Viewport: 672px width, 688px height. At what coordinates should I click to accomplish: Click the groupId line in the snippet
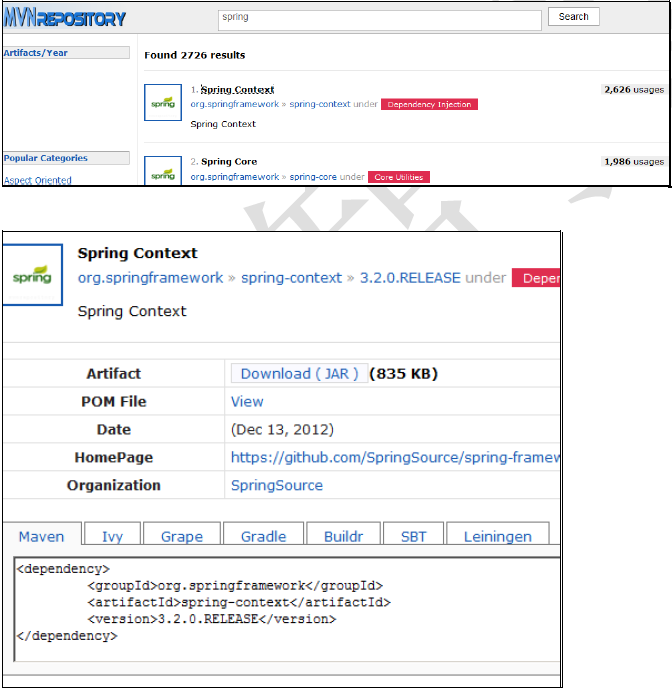[235, 586]
